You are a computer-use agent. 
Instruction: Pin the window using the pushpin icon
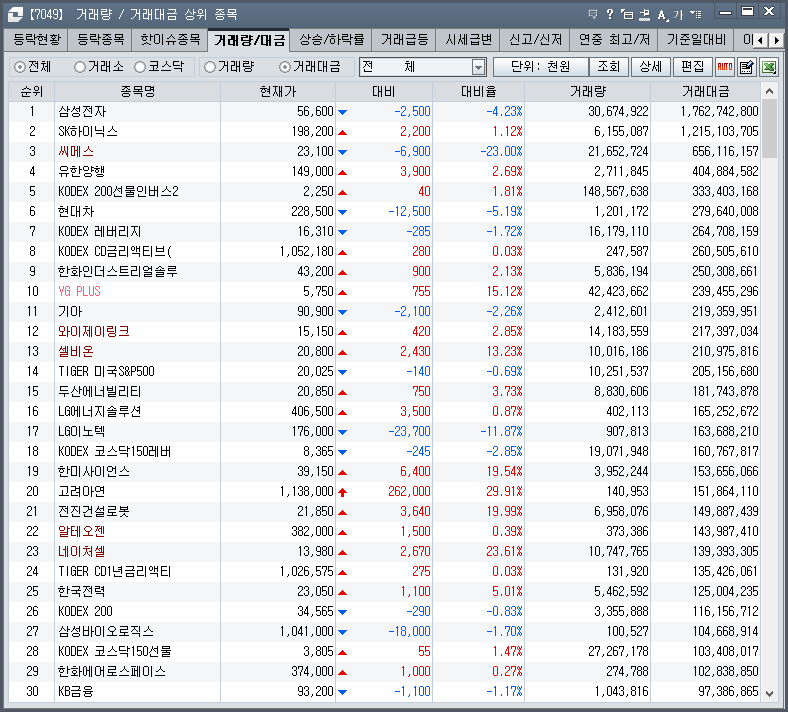(x=644, y=15)
